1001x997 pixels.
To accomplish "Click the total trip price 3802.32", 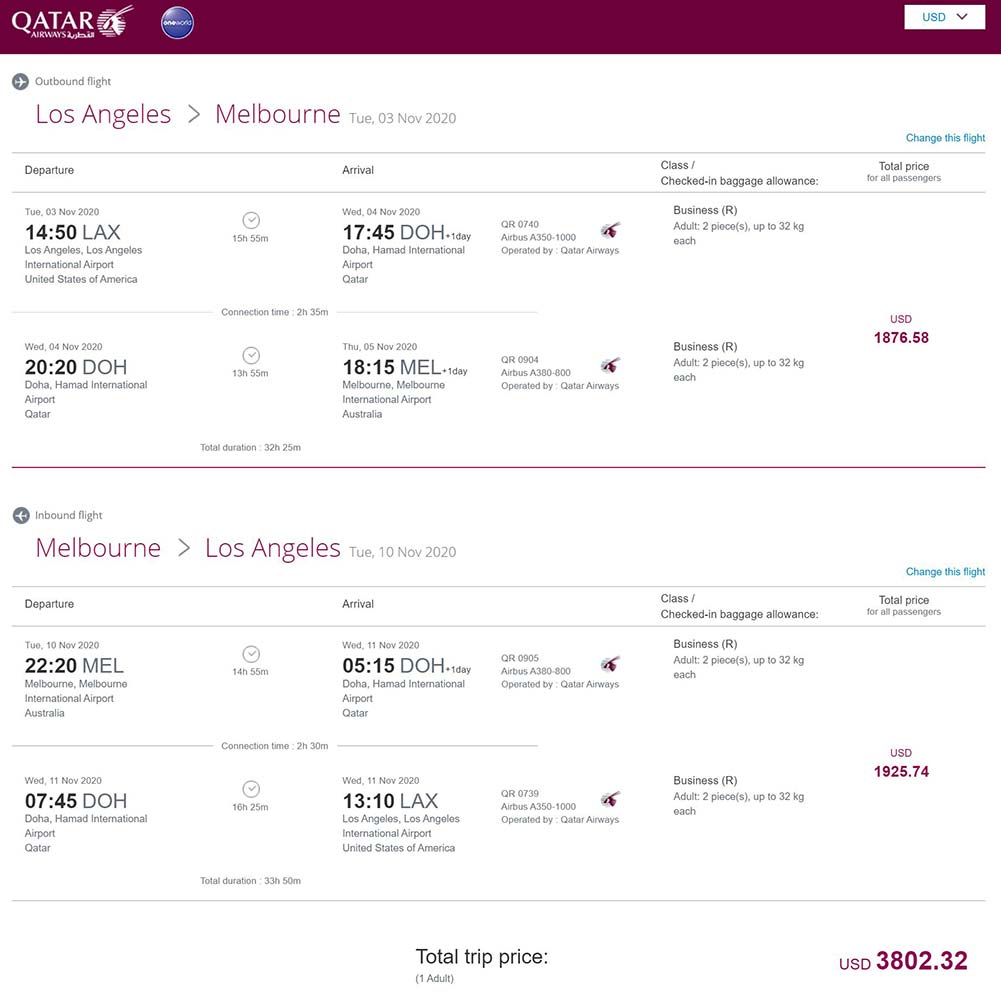I will point(921,961).
